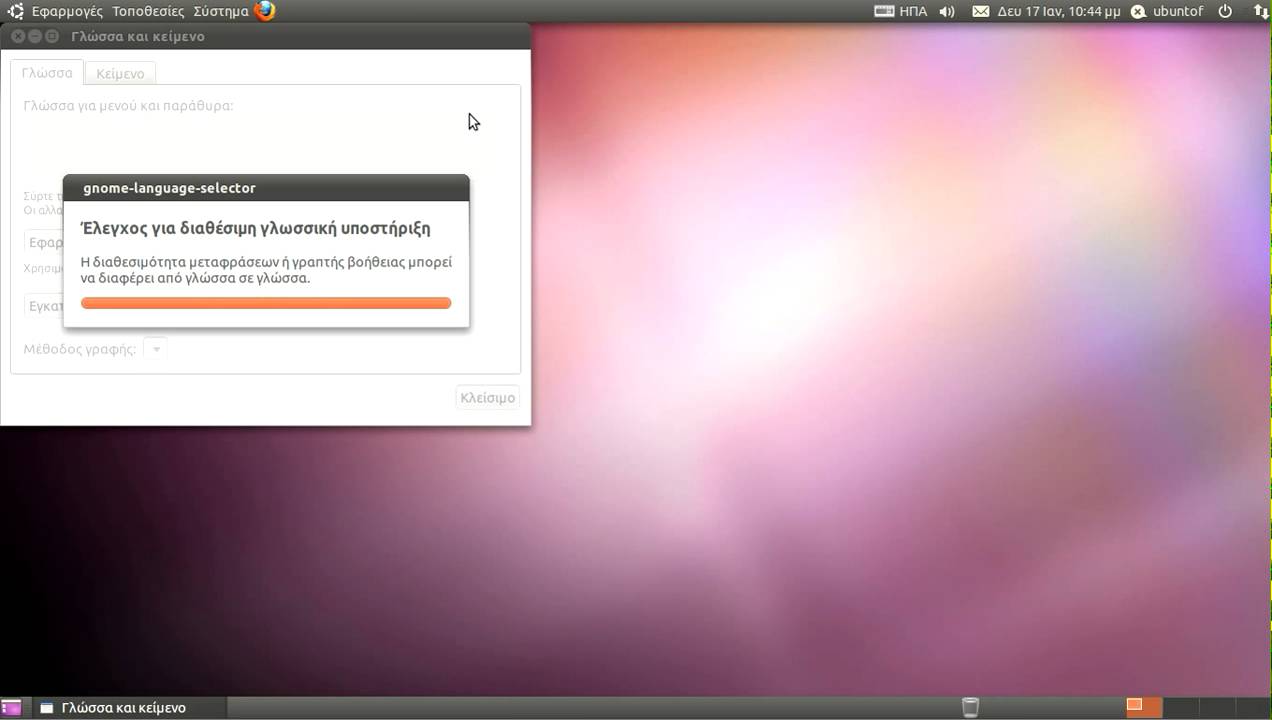Open the volume speaker indicator
Viewport: 1272px width, 720px height.
click(x=947, y=11)
